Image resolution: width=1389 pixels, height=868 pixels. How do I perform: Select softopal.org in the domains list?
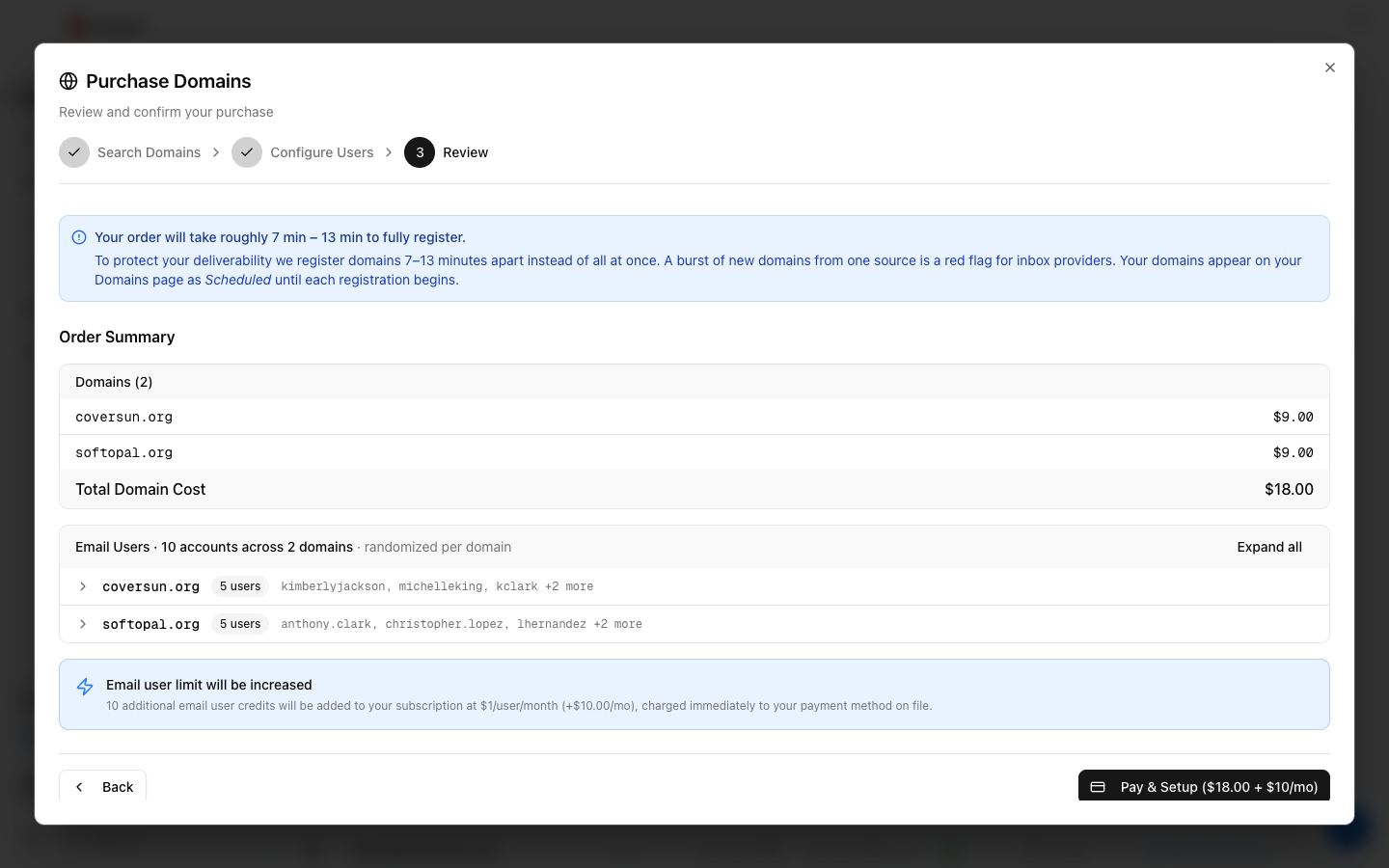pyautogui.click(x=123, y=452)
